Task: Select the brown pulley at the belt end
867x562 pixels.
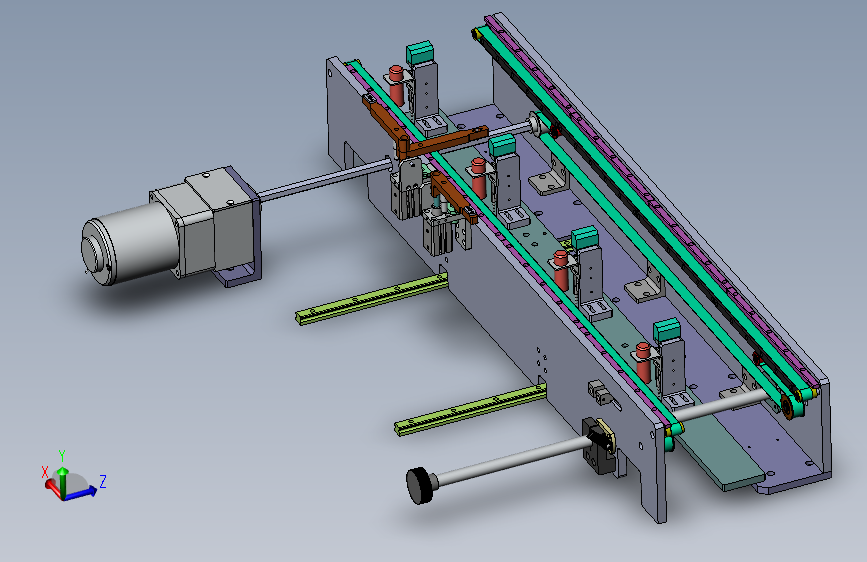Action: pyautogui.click(x=787, y=405)
